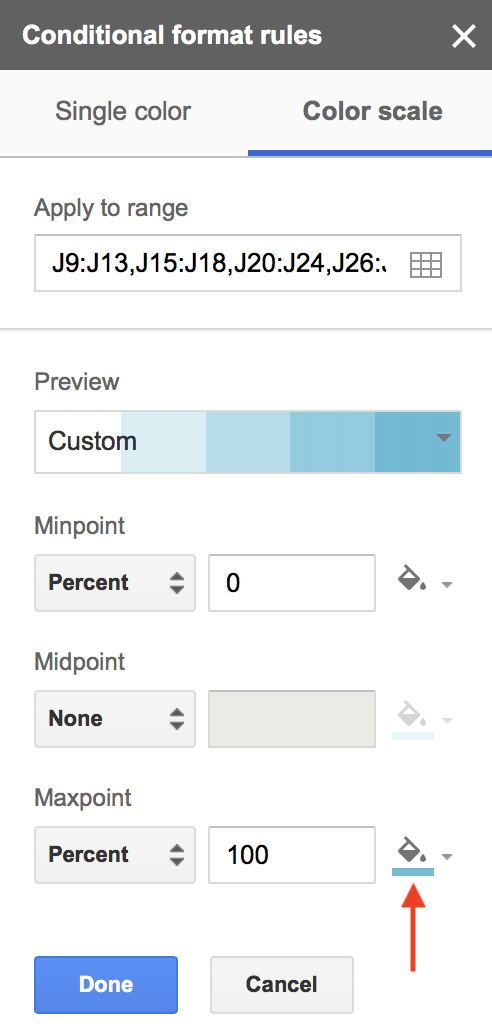Click the Cancel button
Image resolution: width=492 pixels, height=1036 pixels.
(282, 984)
